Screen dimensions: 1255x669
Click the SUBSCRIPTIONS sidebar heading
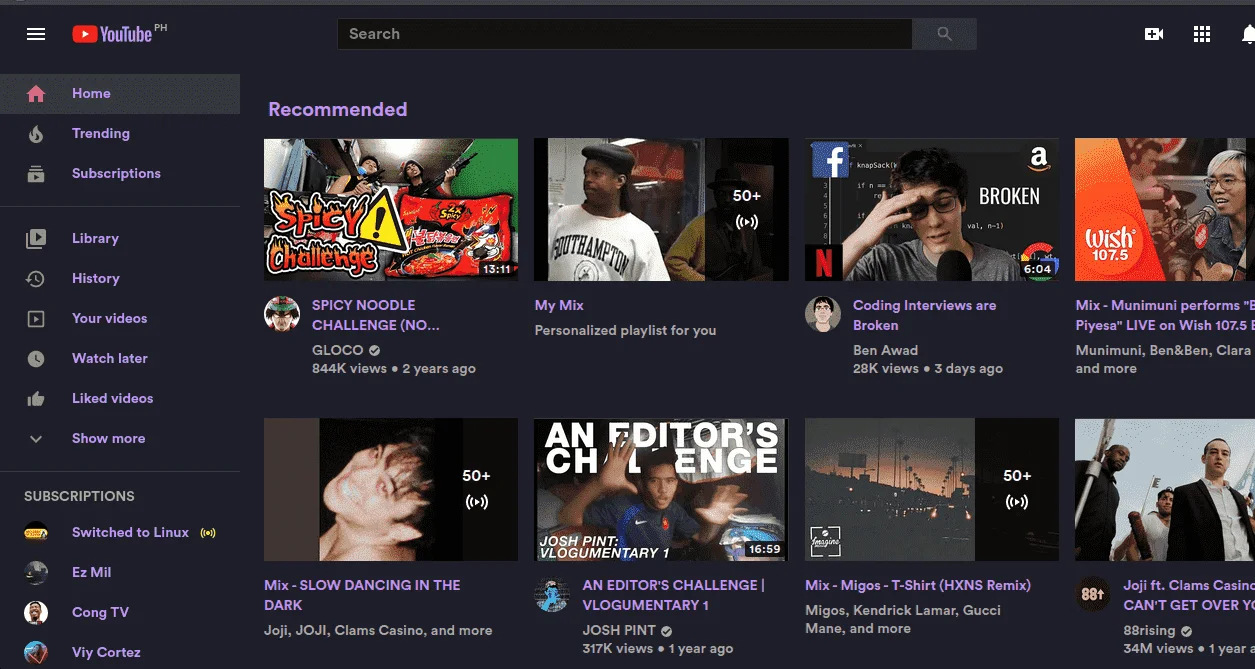click(79, 496)
